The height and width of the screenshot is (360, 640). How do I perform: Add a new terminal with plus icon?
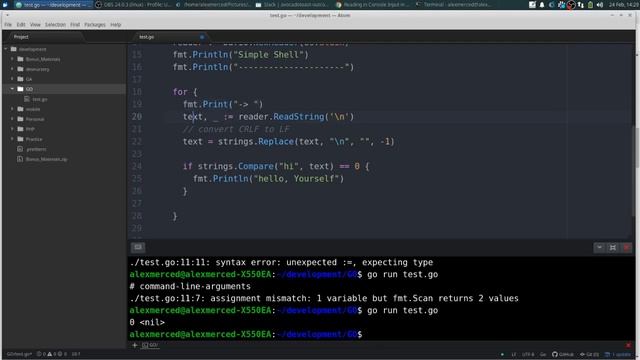(x=134, y=345)
